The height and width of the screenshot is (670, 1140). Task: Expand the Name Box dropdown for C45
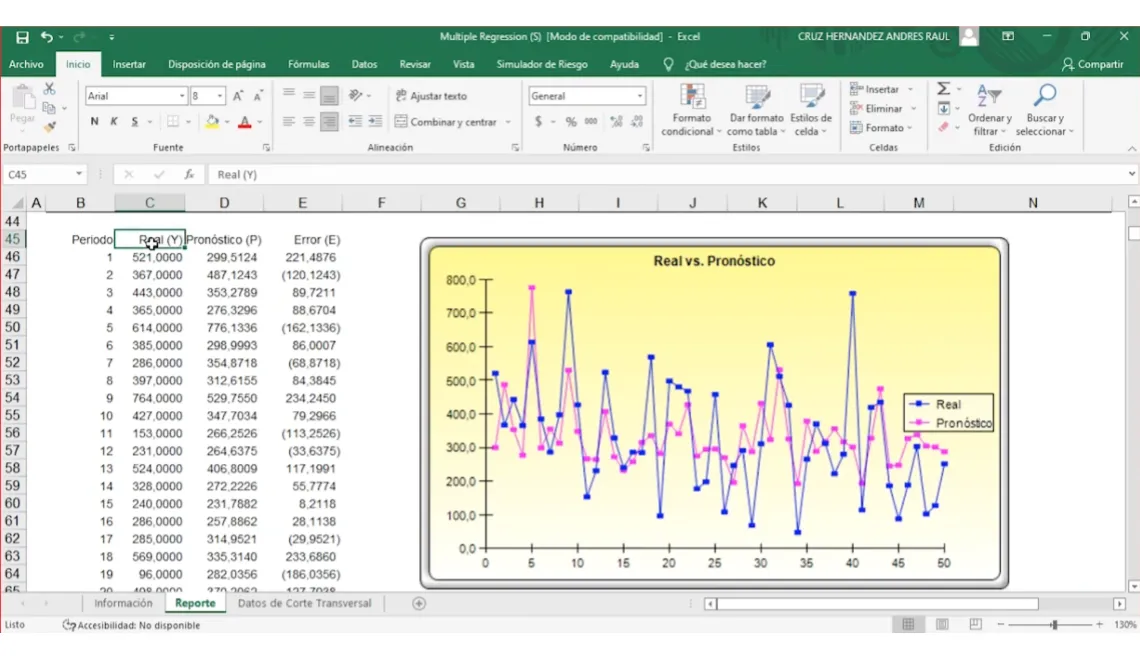79,174
